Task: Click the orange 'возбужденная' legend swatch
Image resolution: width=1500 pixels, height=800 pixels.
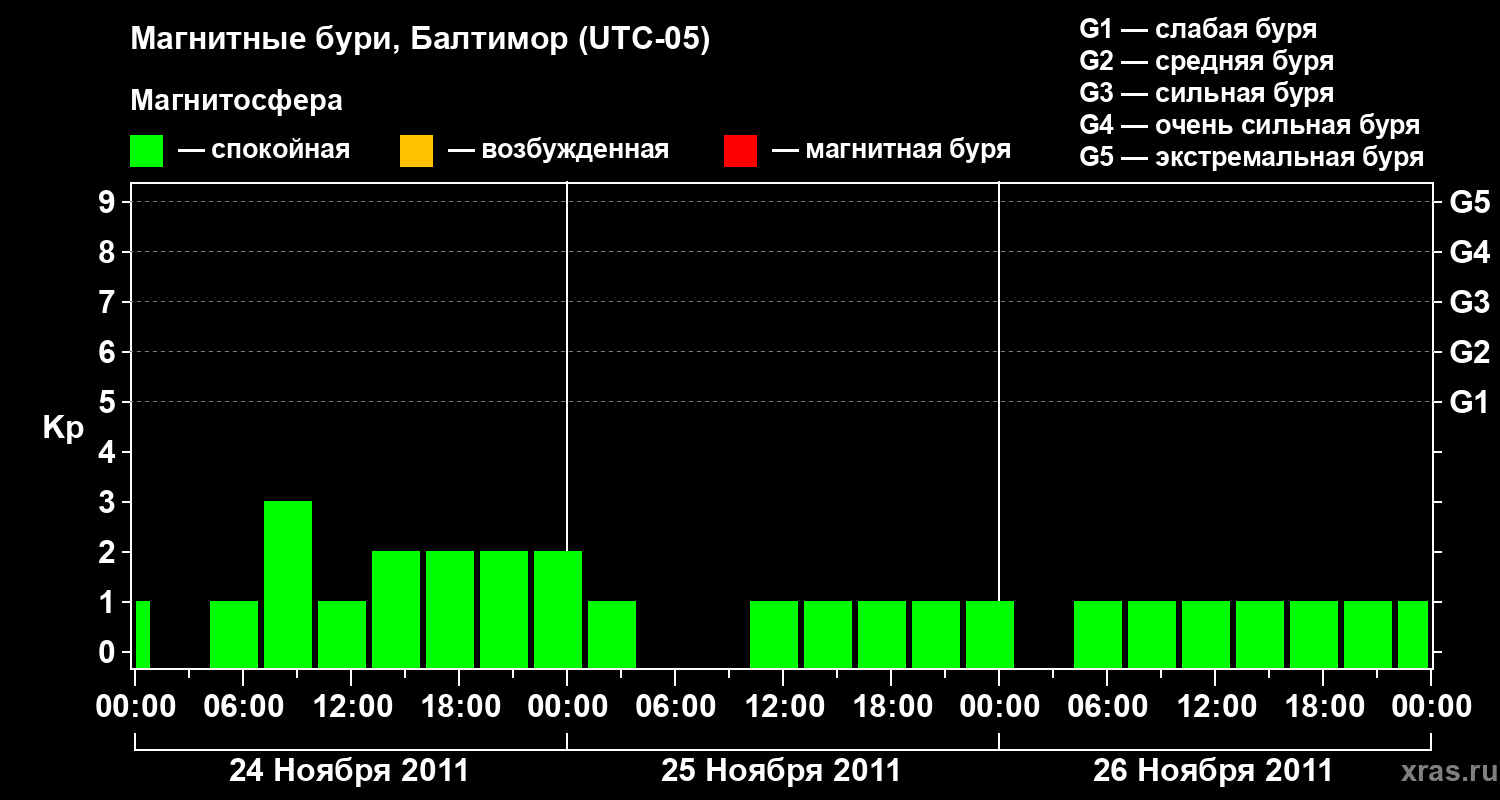Action: (x=416, y=151)
